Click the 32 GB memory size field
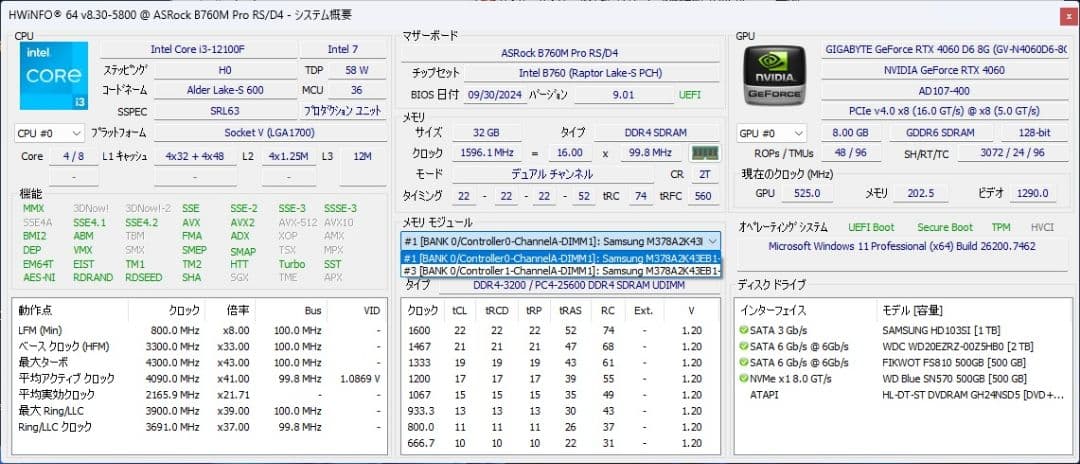The width and height of the screenshot is (1080, 464). [x=486, y=132]
